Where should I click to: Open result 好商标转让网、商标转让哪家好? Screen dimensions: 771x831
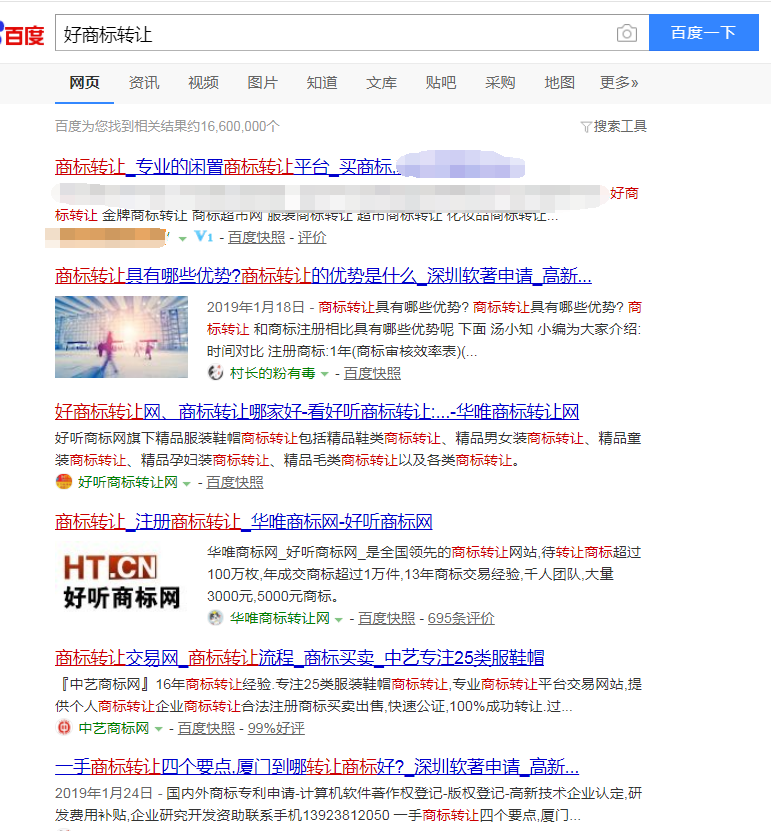coord(317,411)
